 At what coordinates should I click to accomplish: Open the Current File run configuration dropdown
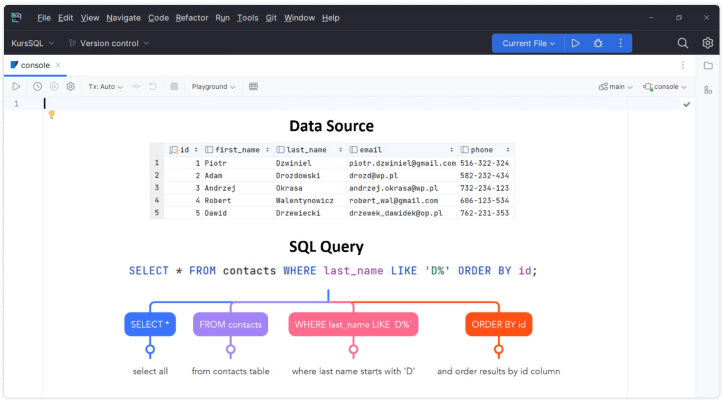pyautogui.click(x=529, y=43)
